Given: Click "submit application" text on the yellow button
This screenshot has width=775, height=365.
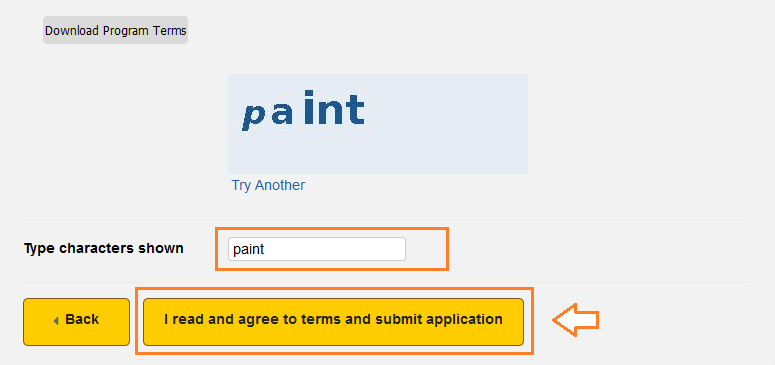Looking at the screenshot, I should [x=439, y=319].
